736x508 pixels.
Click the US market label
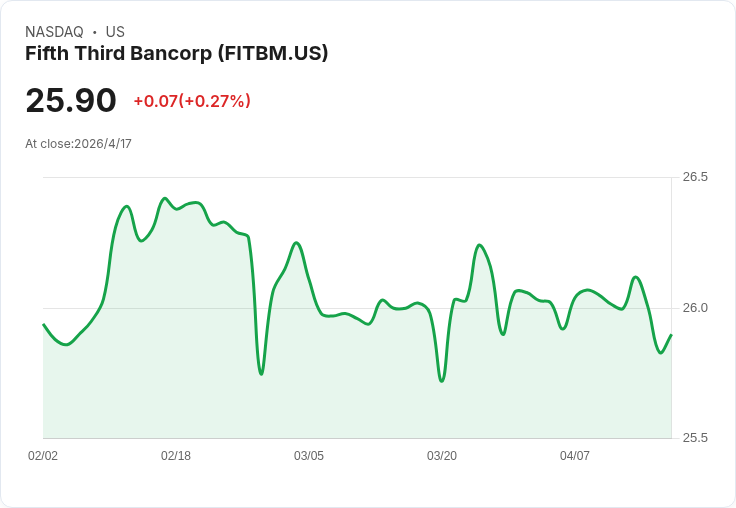click(115, 32)
